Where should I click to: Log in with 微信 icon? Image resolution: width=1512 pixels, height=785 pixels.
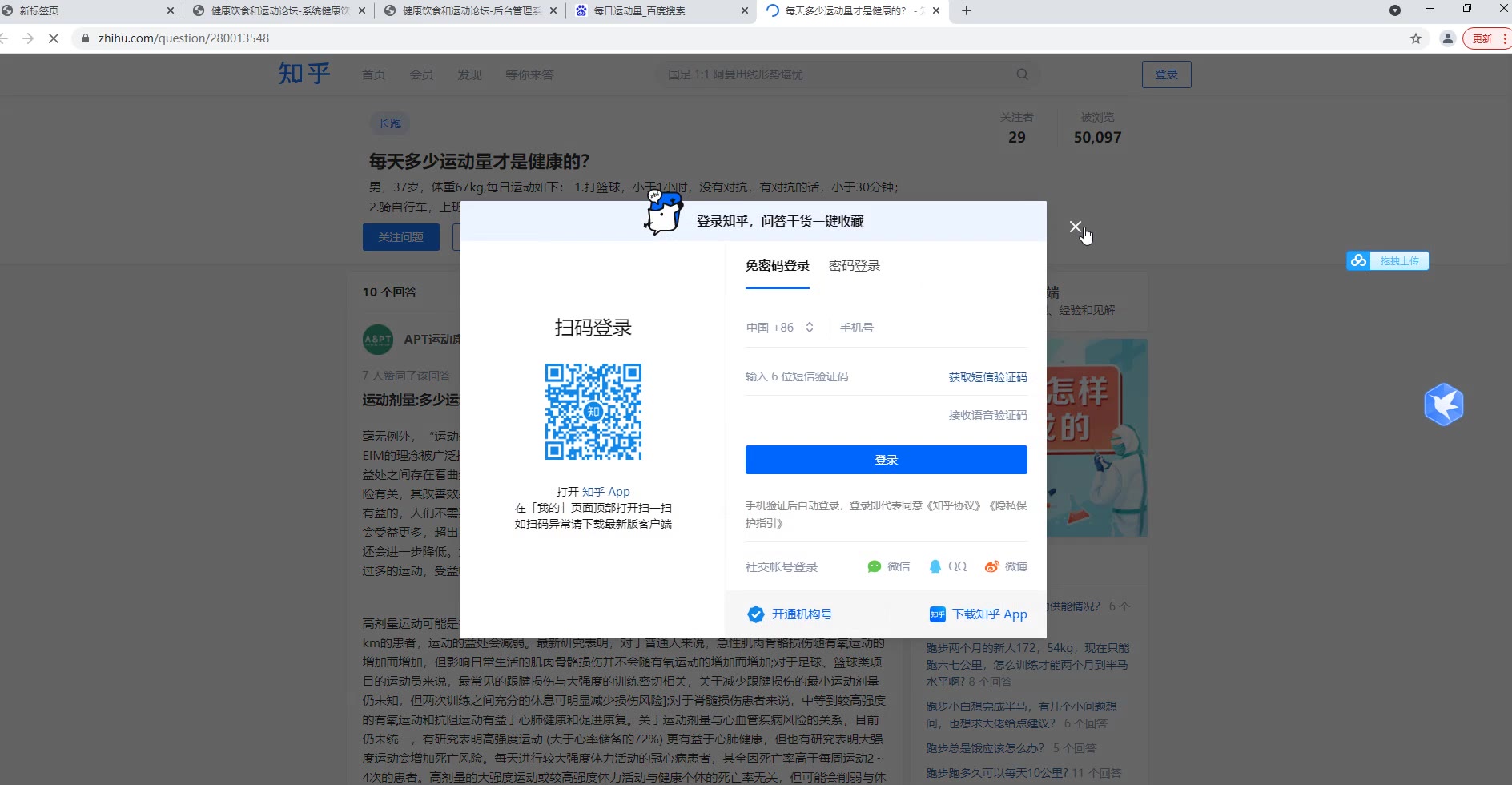tap(875, 566)
